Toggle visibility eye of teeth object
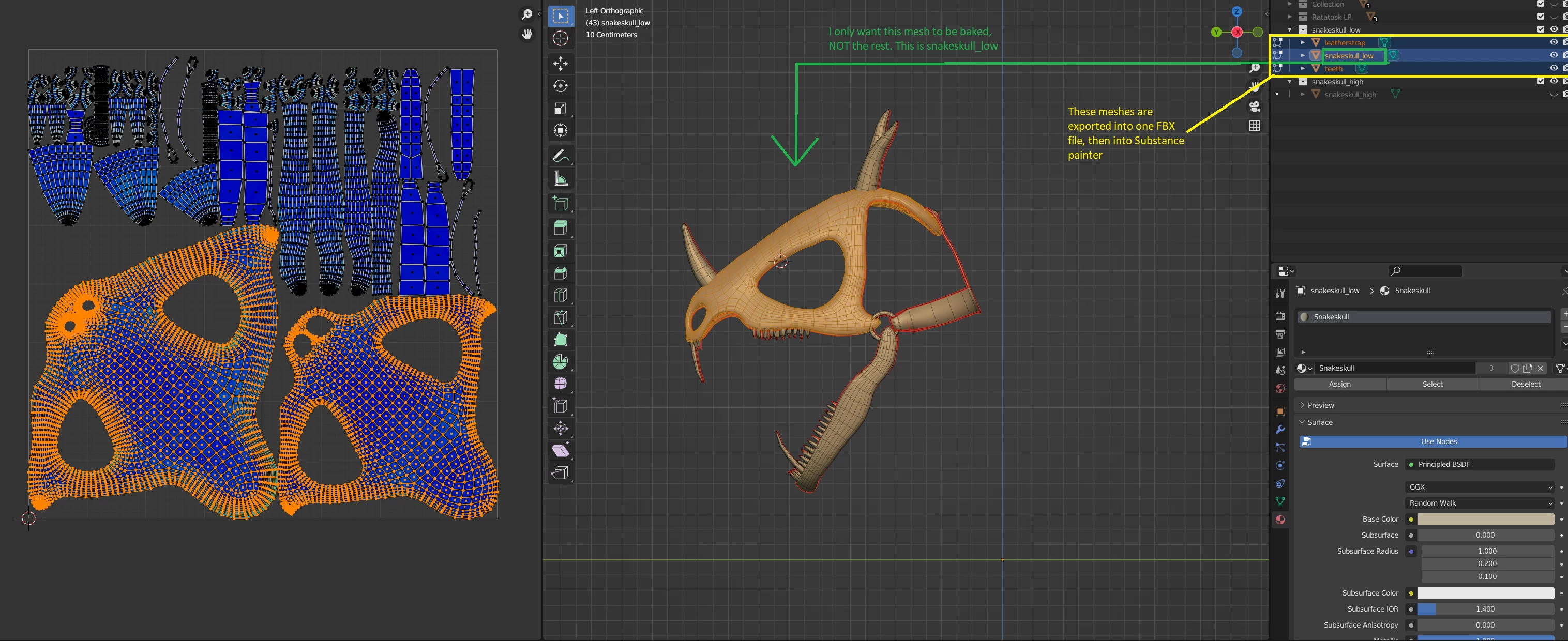The width and height of the screenshot is (1568, 641). point(1554,68)
